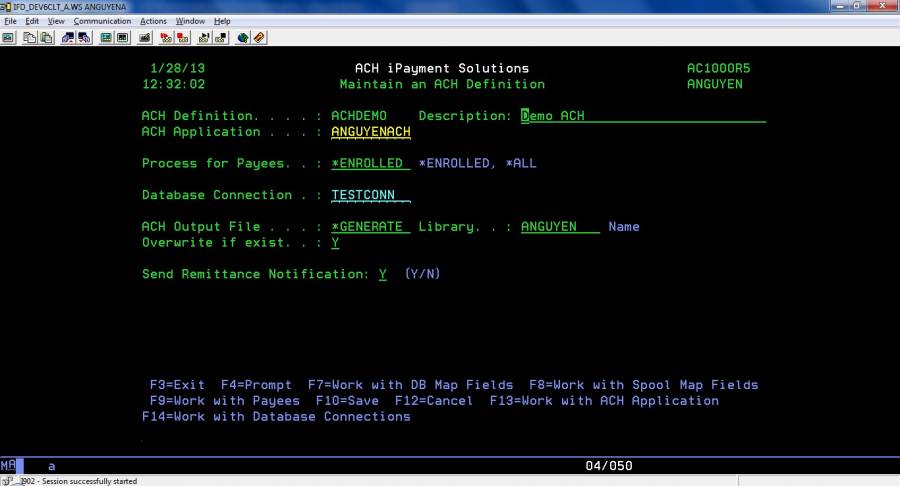Viewport: 900px width, 486px height.
Task: Click into the Description field
Action: (x=642, y=116)
